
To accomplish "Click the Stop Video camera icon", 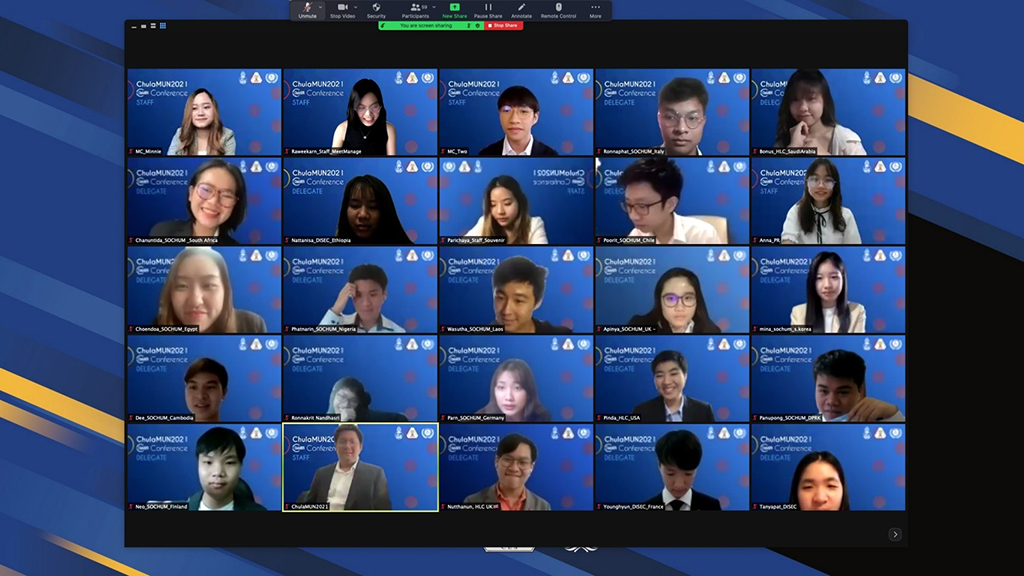I will (341, 8).
